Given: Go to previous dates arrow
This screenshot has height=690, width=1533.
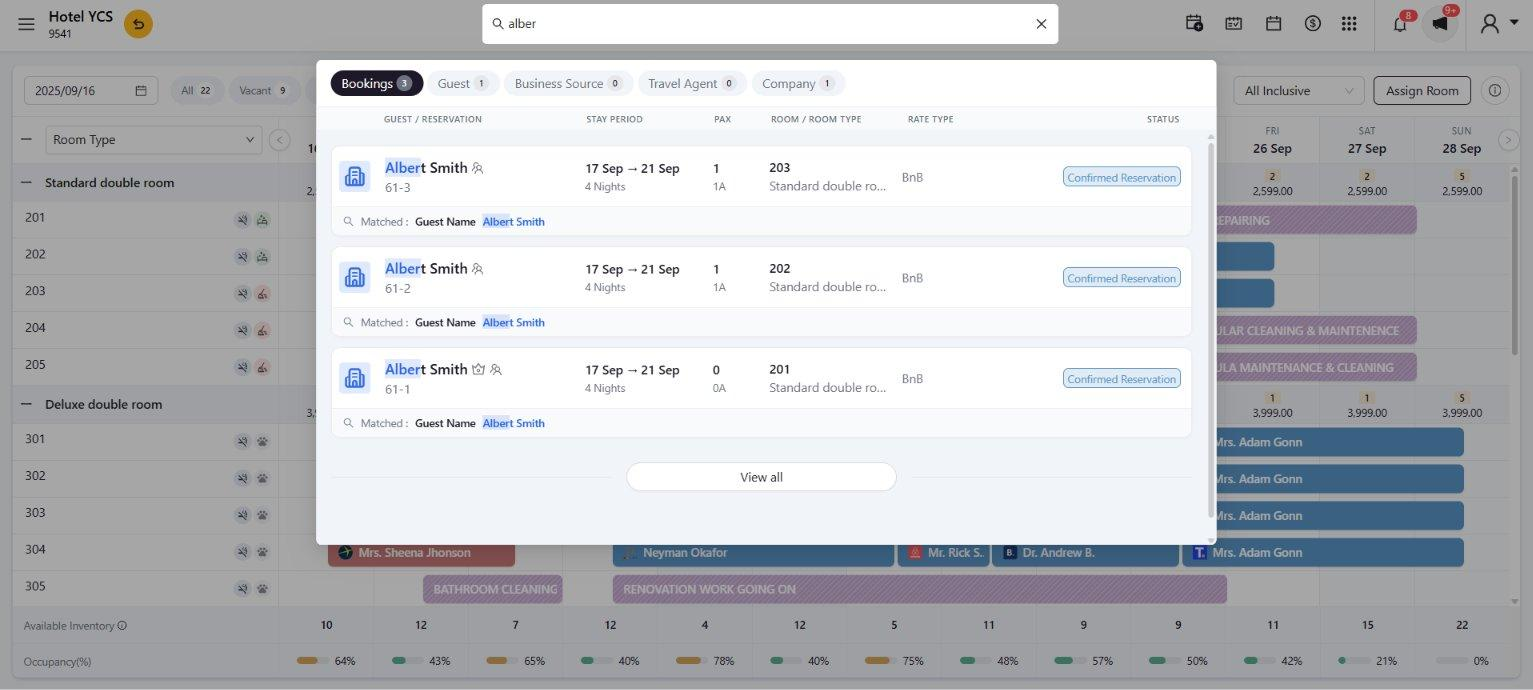Looking at the screenshot, I should (280, 140).
